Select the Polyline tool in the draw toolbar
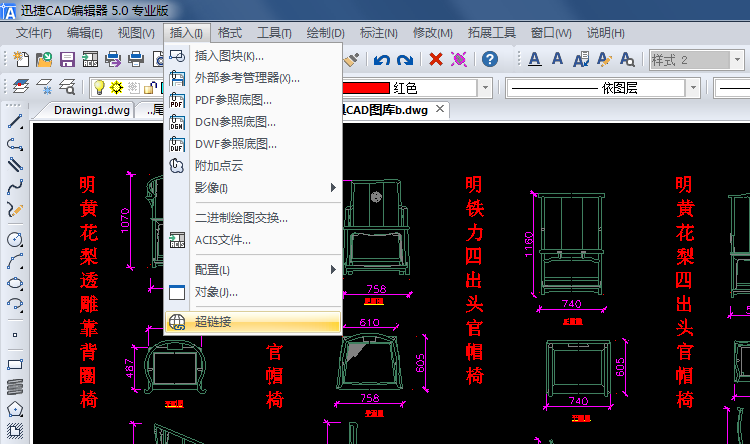Screen dimensions: 750x444 (15, 144)
